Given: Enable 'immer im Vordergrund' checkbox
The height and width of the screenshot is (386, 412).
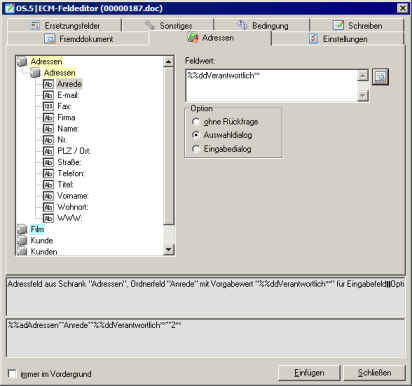Looking at the screenshot, I should 12,374.
